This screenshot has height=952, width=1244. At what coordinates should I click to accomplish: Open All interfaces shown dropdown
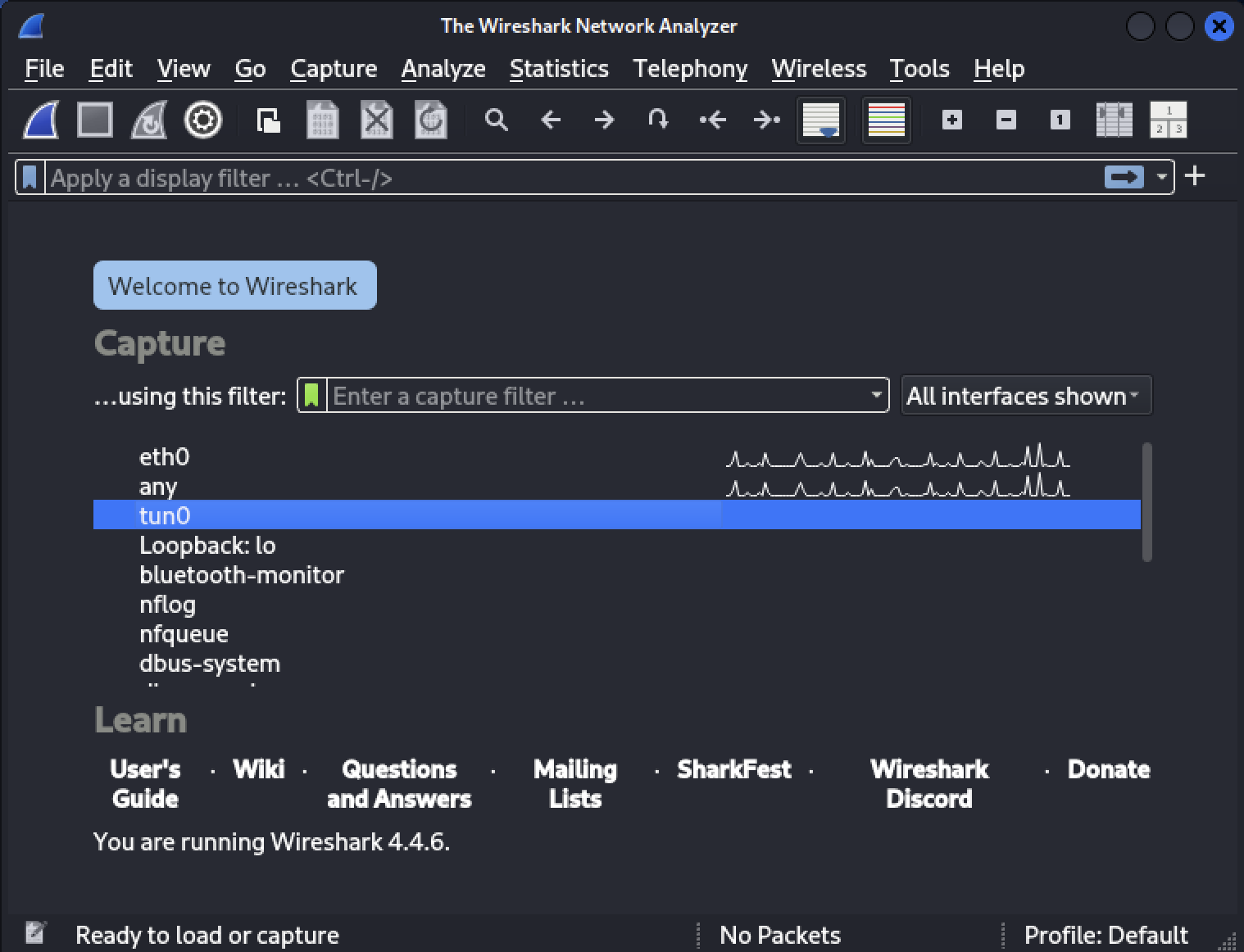pos(1026,396)
